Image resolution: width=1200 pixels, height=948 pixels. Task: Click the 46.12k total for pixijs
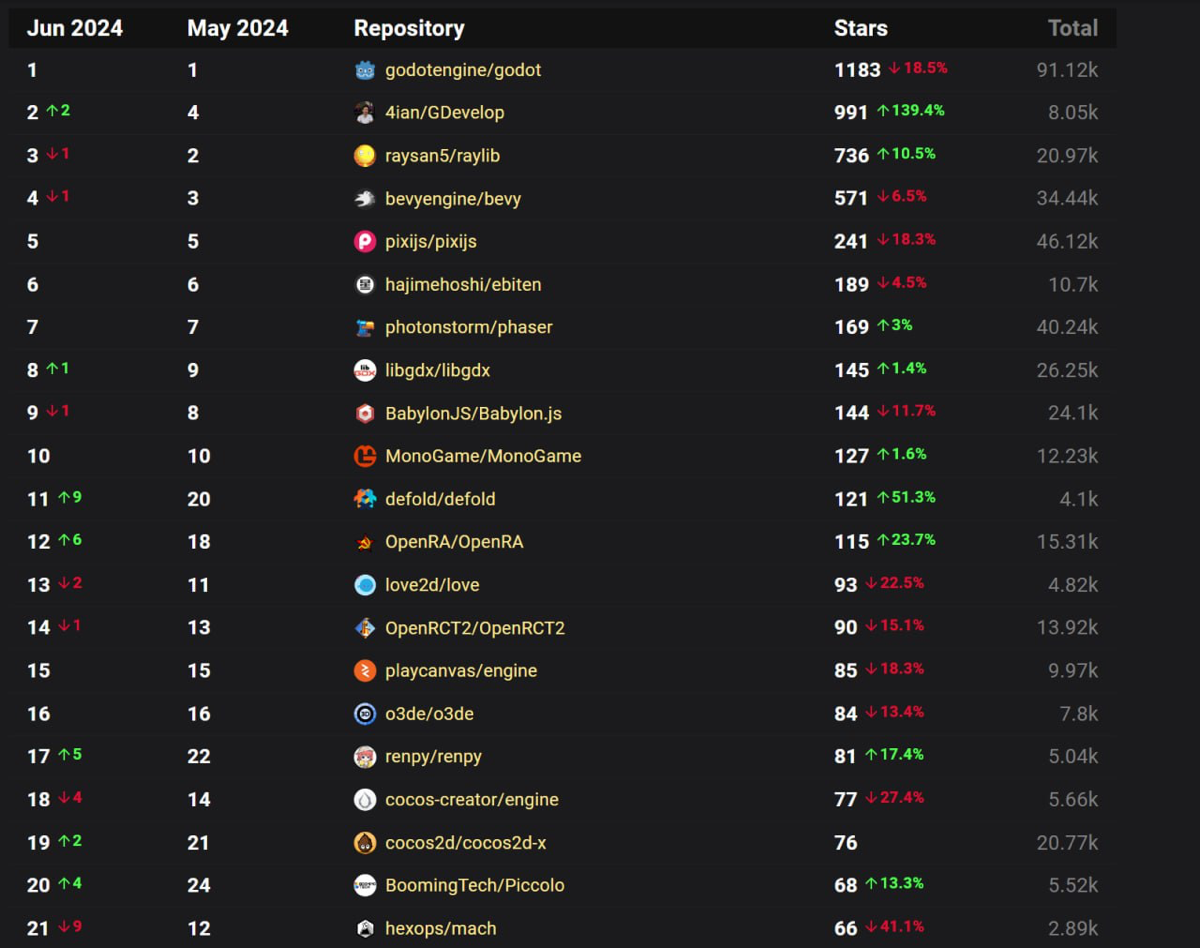coord(1068,242)
